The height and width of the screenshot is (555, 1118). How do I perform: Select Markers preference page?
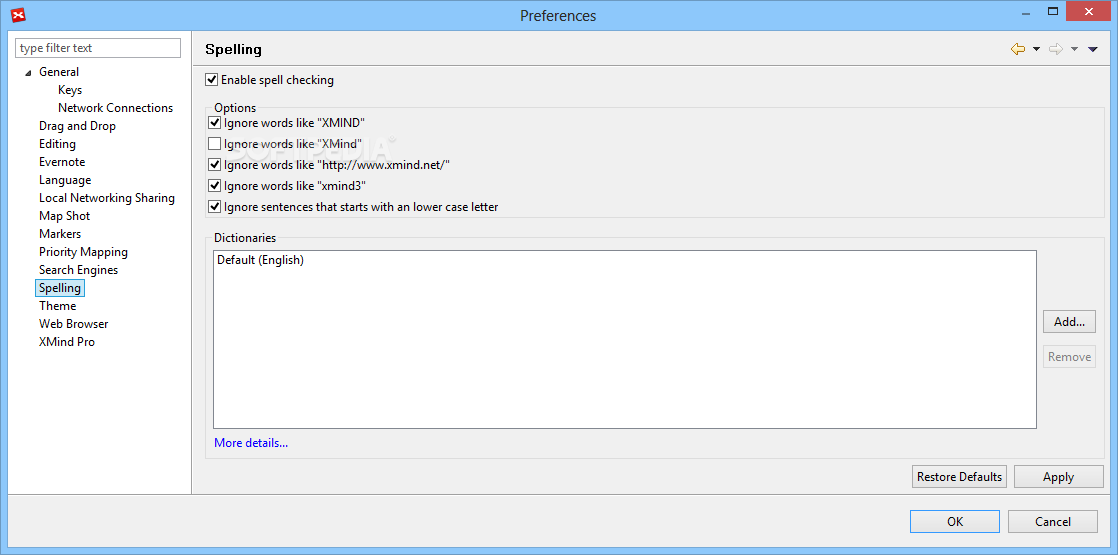coord(60,233)
